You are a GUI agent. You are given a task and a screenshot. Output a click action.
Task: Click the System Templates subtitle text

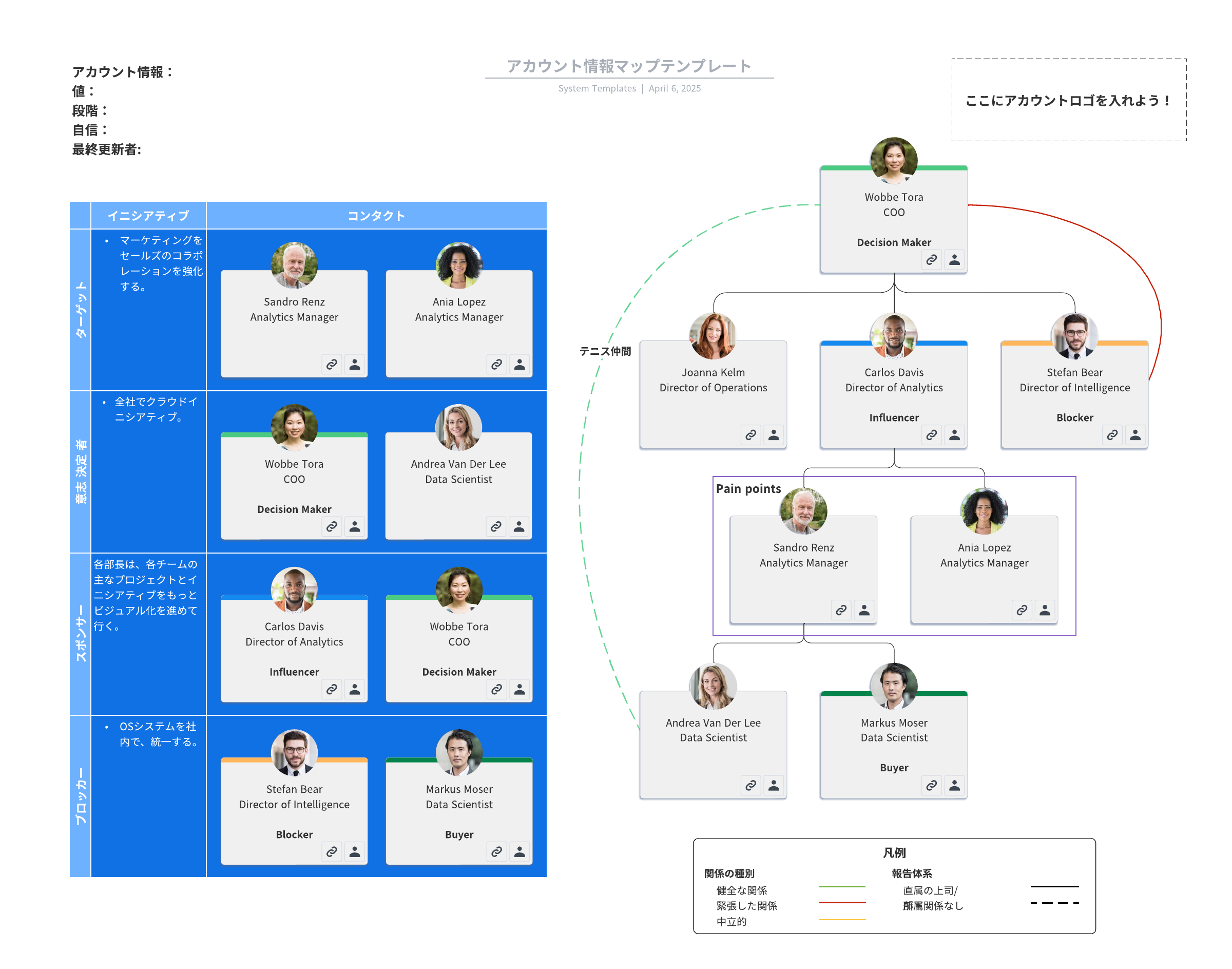pyautogui.click(x=596, y=88)
